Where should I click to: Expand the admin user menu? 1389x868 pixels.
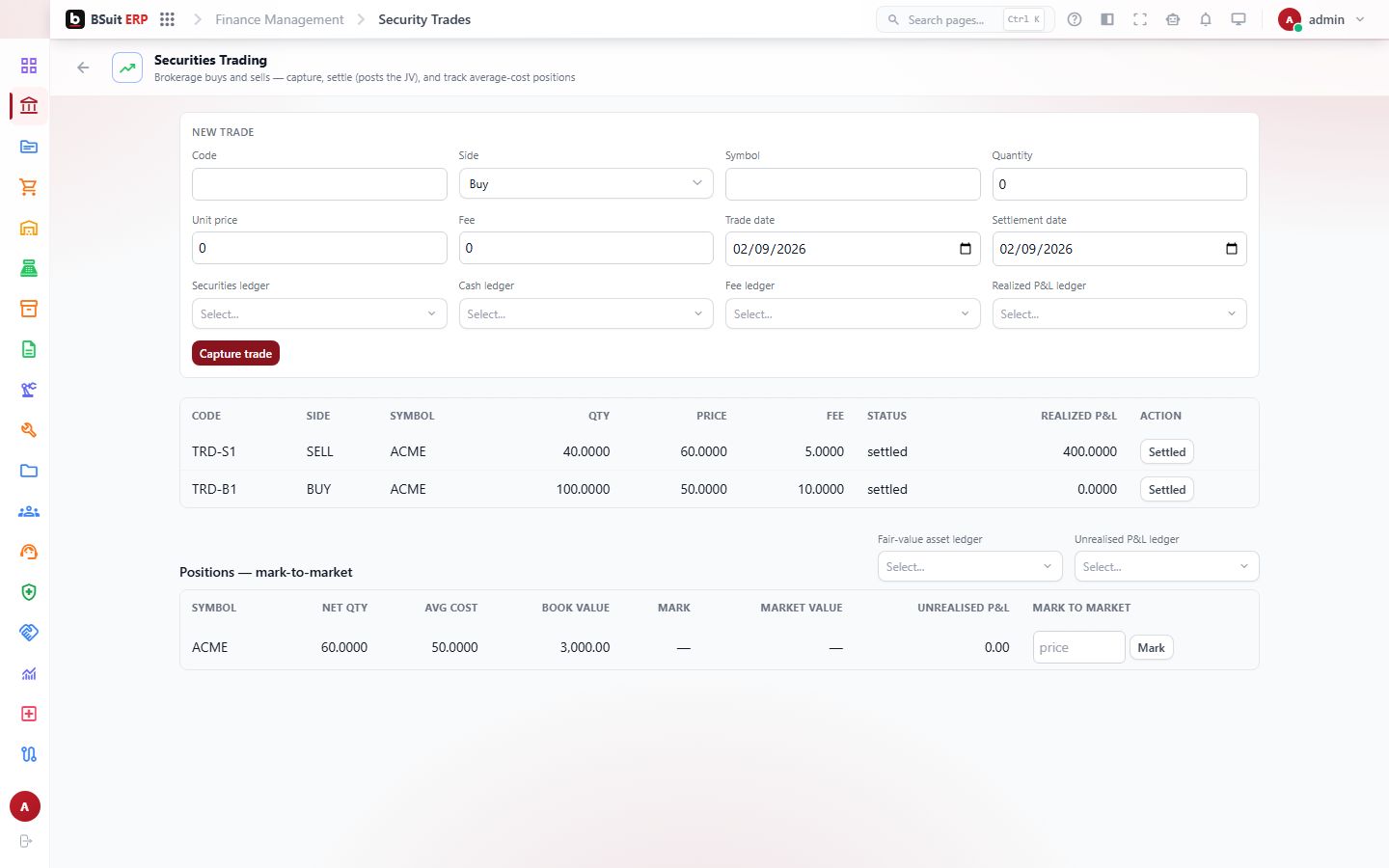coord(1321,19)
